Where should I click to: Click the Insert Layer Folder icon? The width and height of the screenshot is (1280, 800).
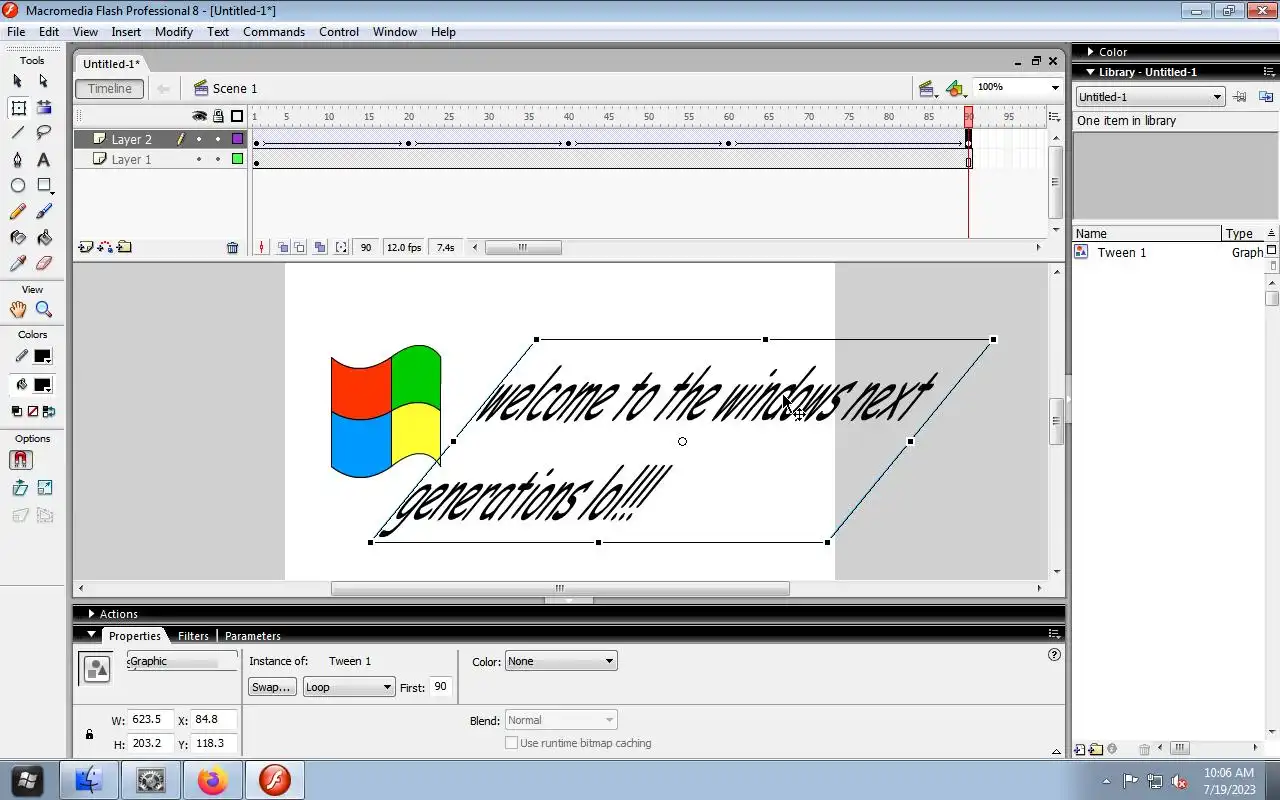pyautogui.click(x=124, y=247)
